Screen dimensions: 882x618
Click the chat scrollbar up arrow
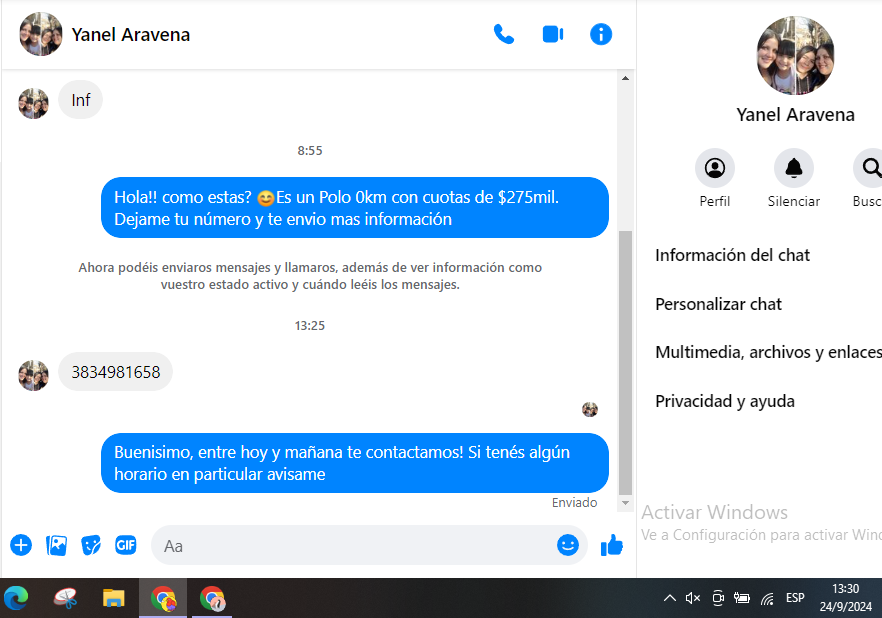(626, 78)
